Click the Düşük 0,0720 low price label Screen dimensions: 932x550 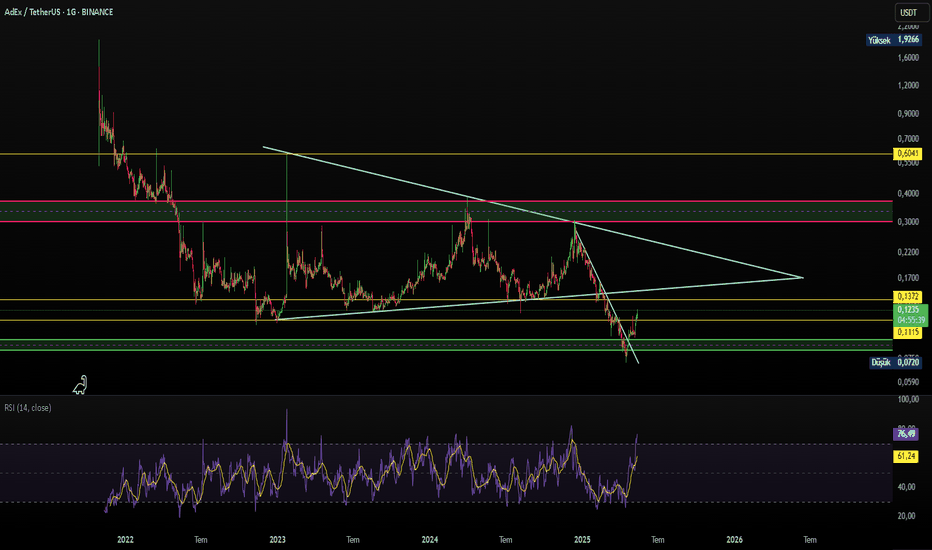pyautogui.click(x=896, y=362)
